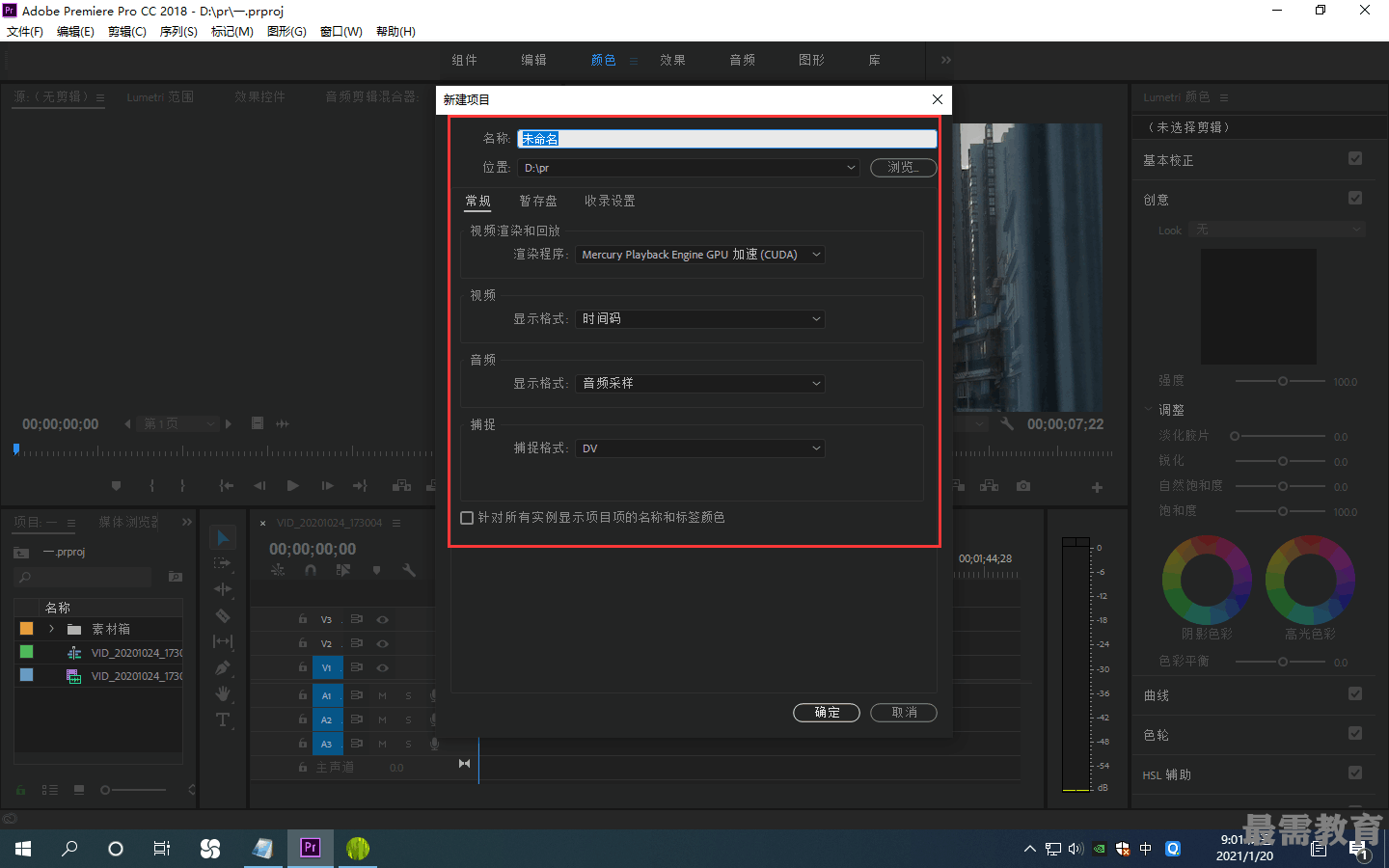Open Program monitor Button Editor plus
The width and height of the screenshot is (1389, 868).
pyautogui.click(x=1097, y=487)
